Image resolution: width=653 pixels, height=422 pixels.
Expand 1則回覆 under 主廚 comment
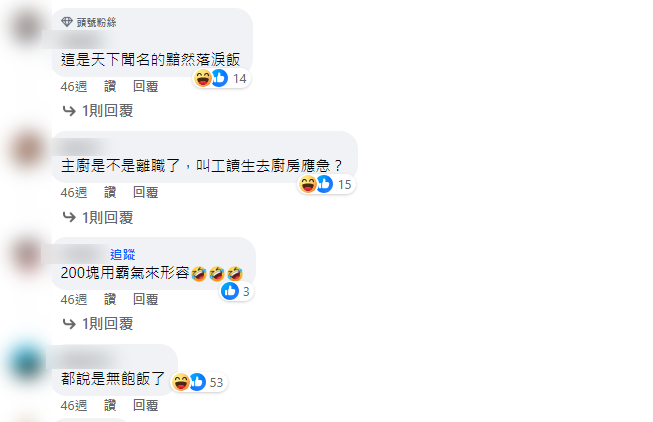point(107,217)
